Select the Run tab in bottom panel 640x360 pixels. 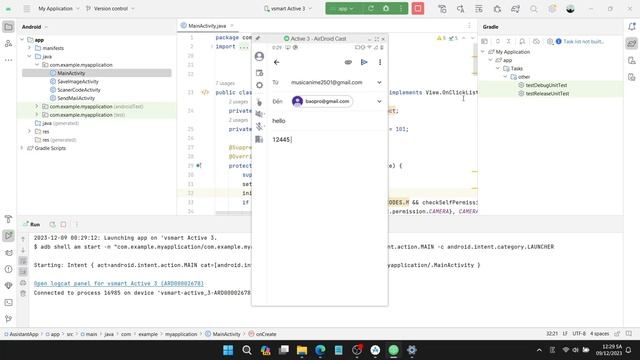[x=32, y=224]
